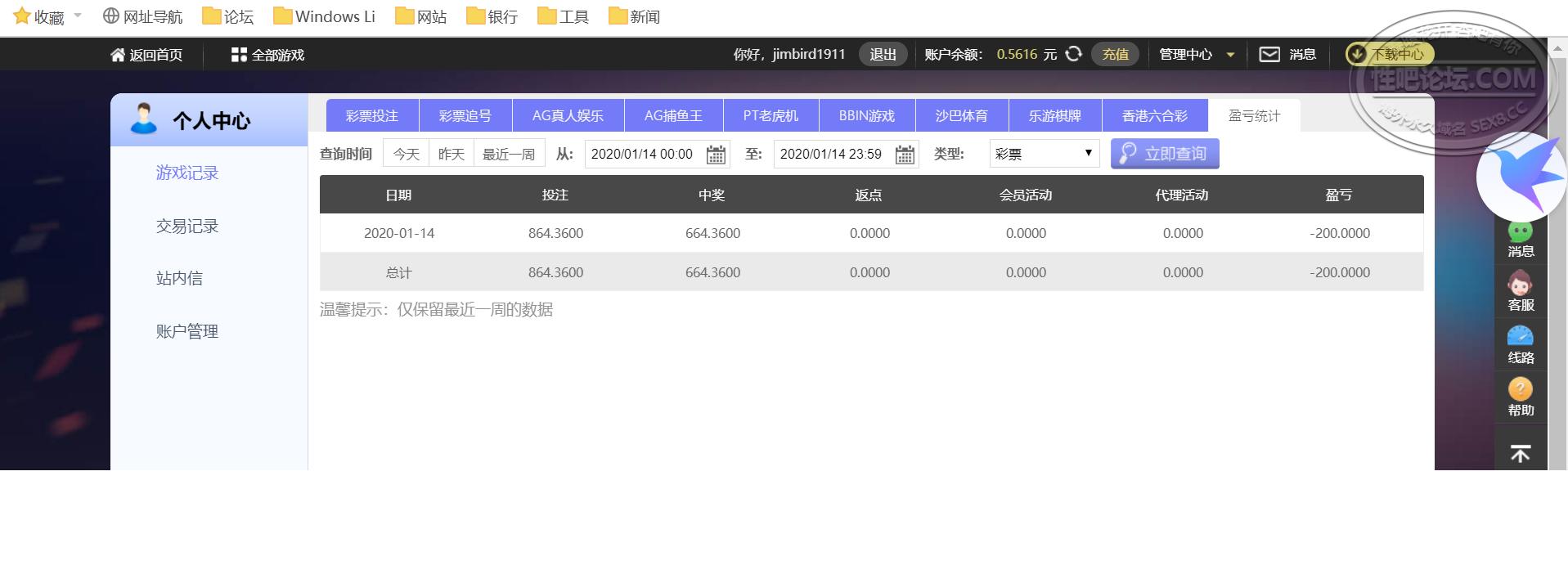The height and width of the screenshot is (570, 1568).
Task: Select the 昨天 quick time filter
Action: click(x=452, y=154)
